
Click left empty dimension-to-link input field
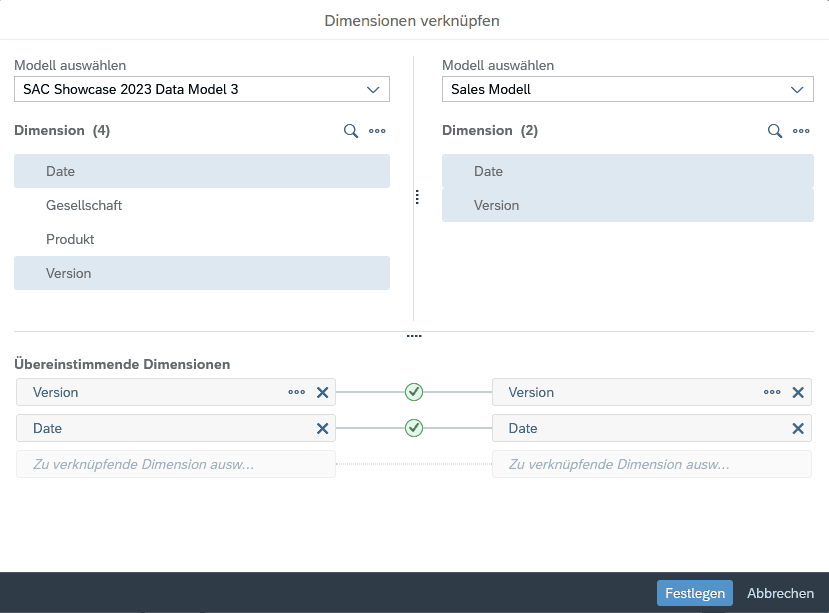[x=176, y=465]
